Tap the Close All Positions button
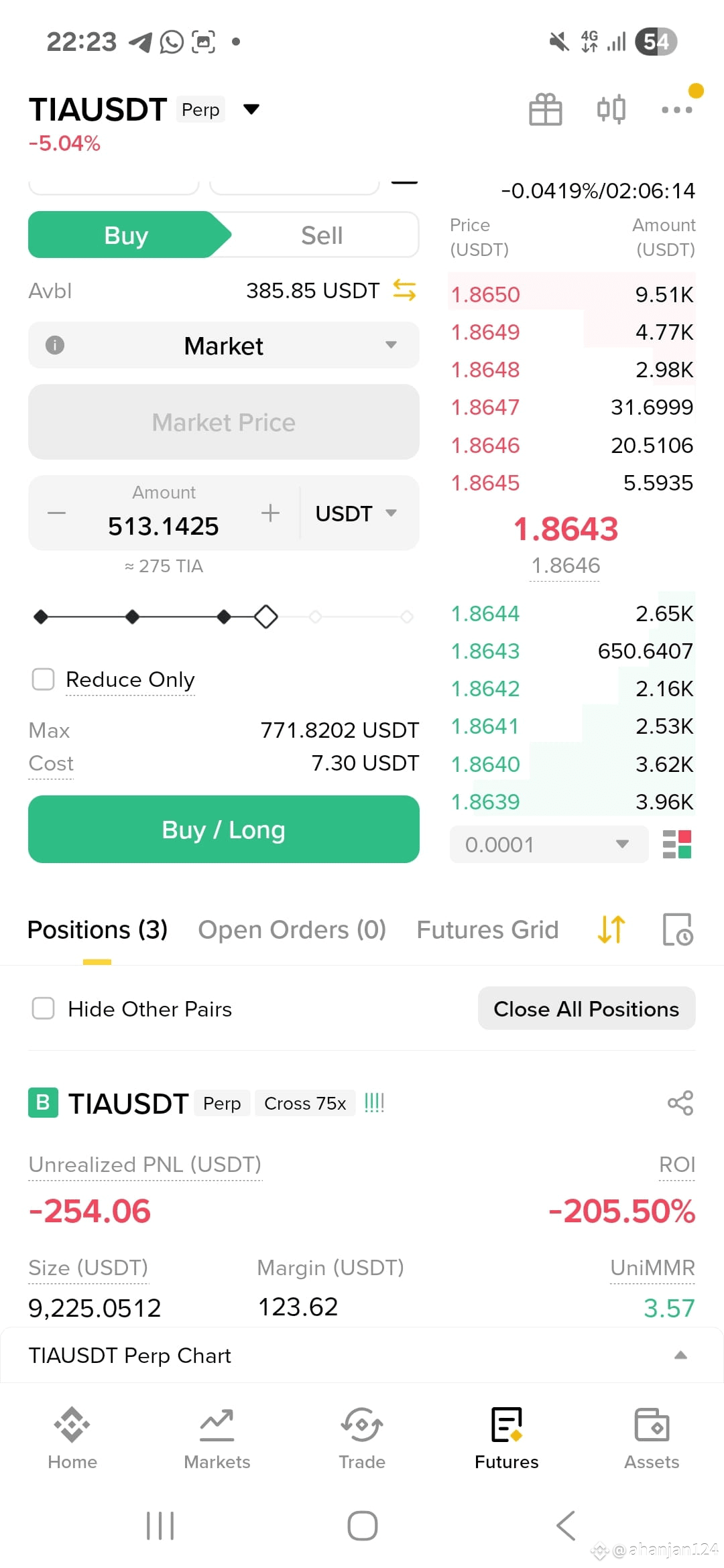The width and height of the screenshot is (724, 1568). tap(587, 1008)
